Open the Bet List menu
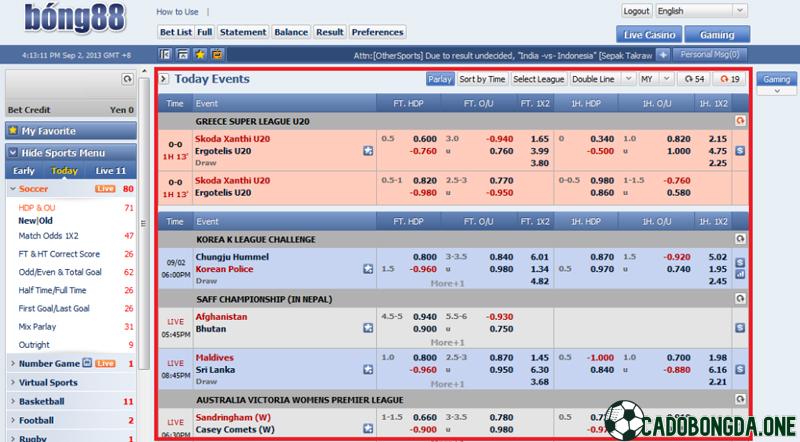 click(176, 32)
